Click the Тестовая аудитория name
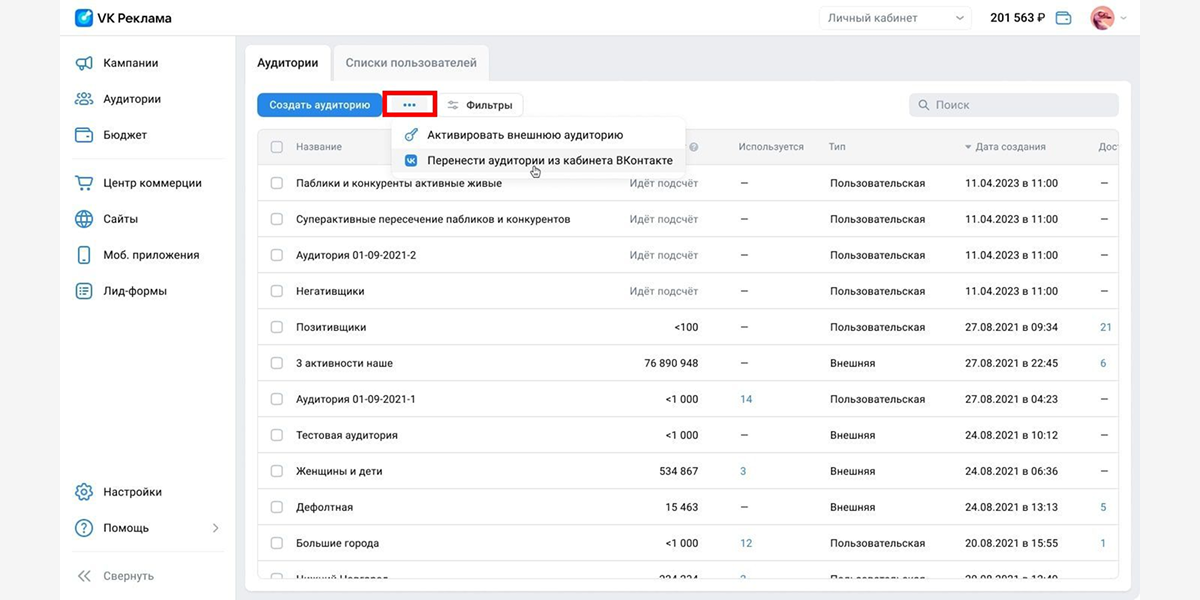The image size is (1200, 600). click(347, 435)
